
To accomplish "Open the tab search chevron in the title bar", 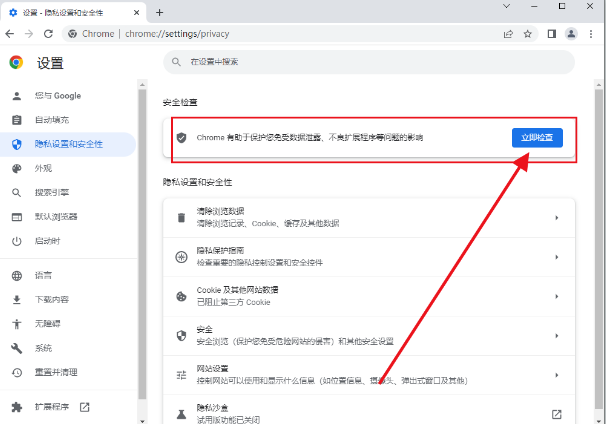I will (506, 6).
